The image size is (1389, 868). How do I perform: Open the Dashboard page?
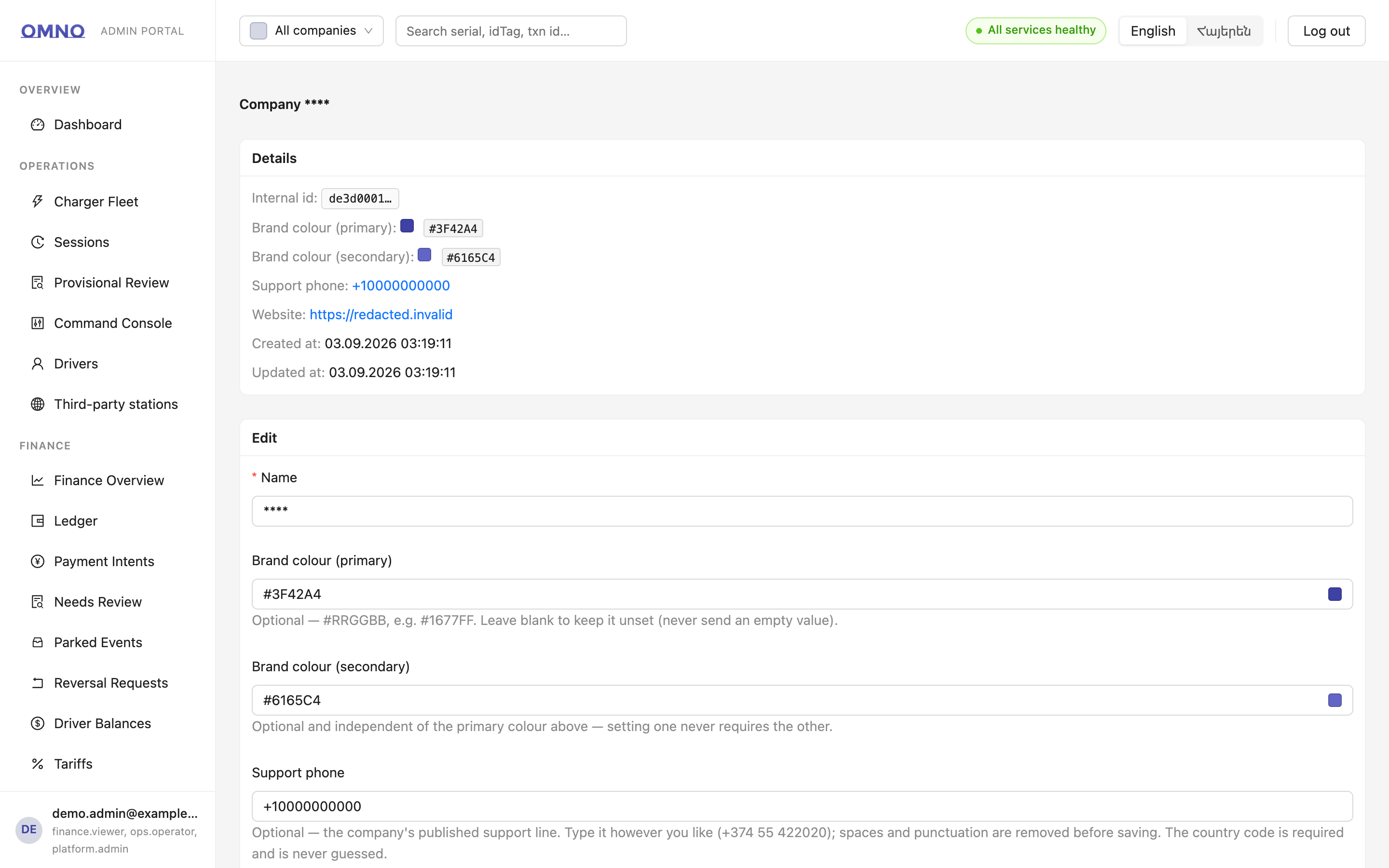[x=108, y=124]
